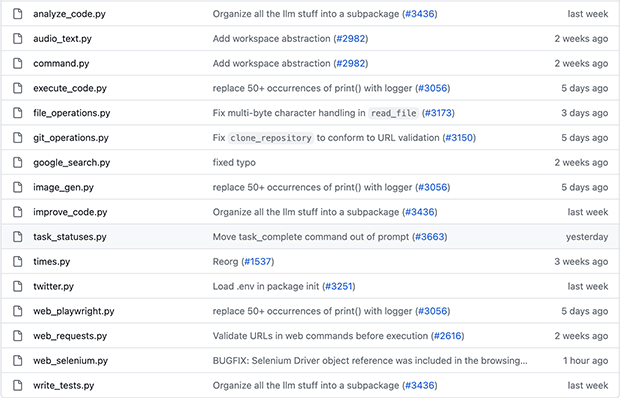
Task: Click 'Move task_complete command out of prompt'
Action: coord(311,237)
